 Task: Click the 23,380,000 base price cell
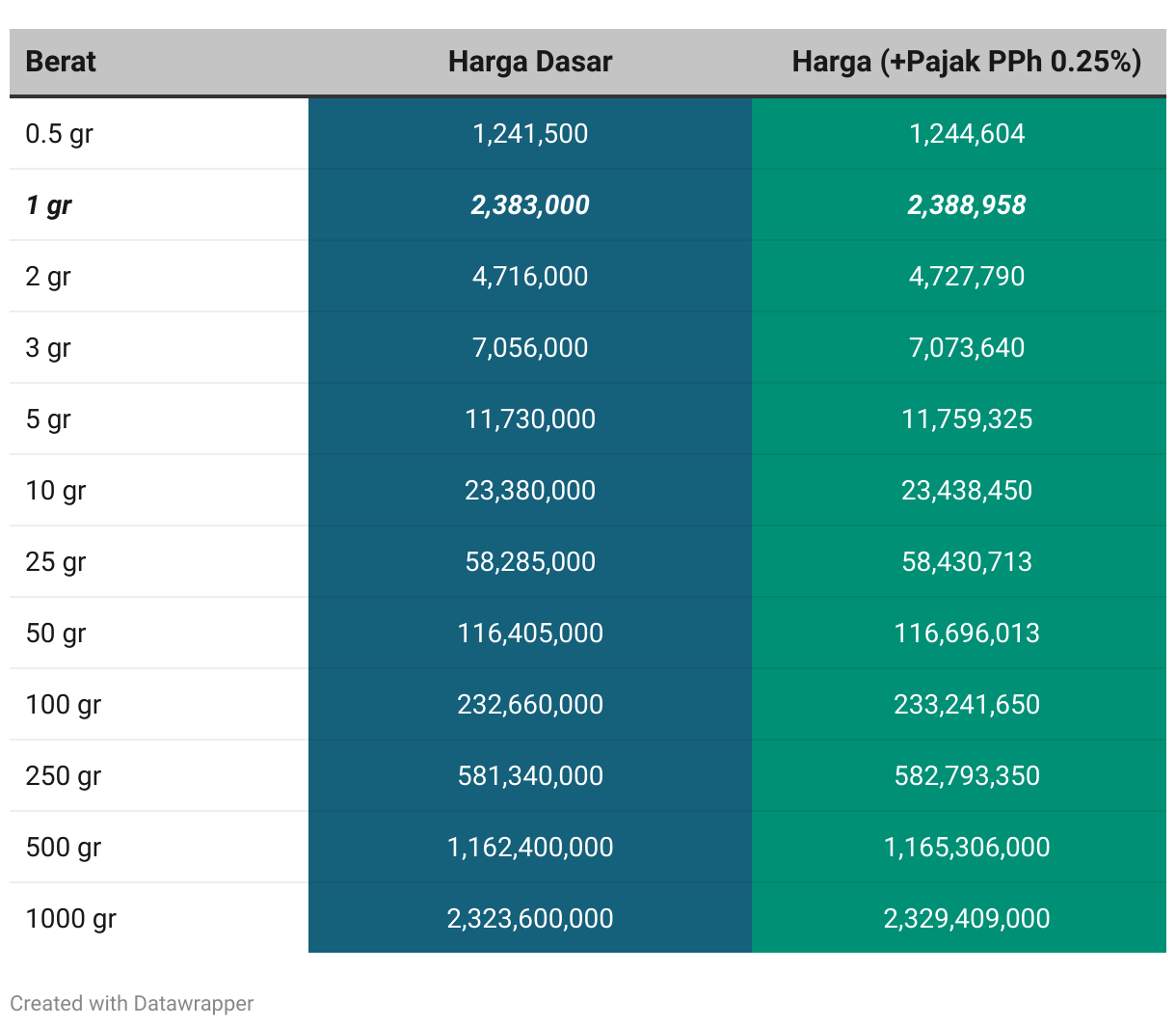(x=530, y=490)
